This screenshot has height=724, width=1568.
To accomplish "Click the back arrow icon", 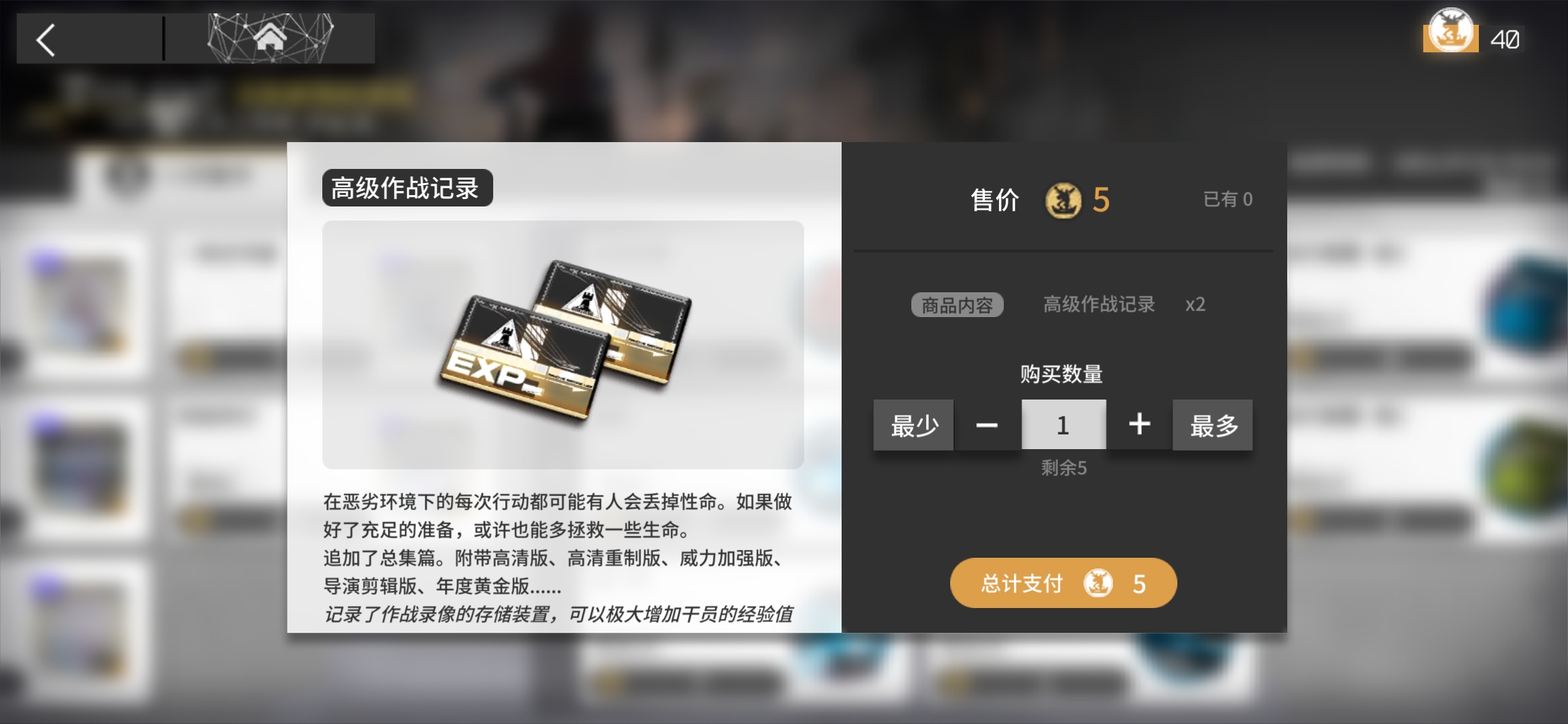I will [x=46, y=40].
